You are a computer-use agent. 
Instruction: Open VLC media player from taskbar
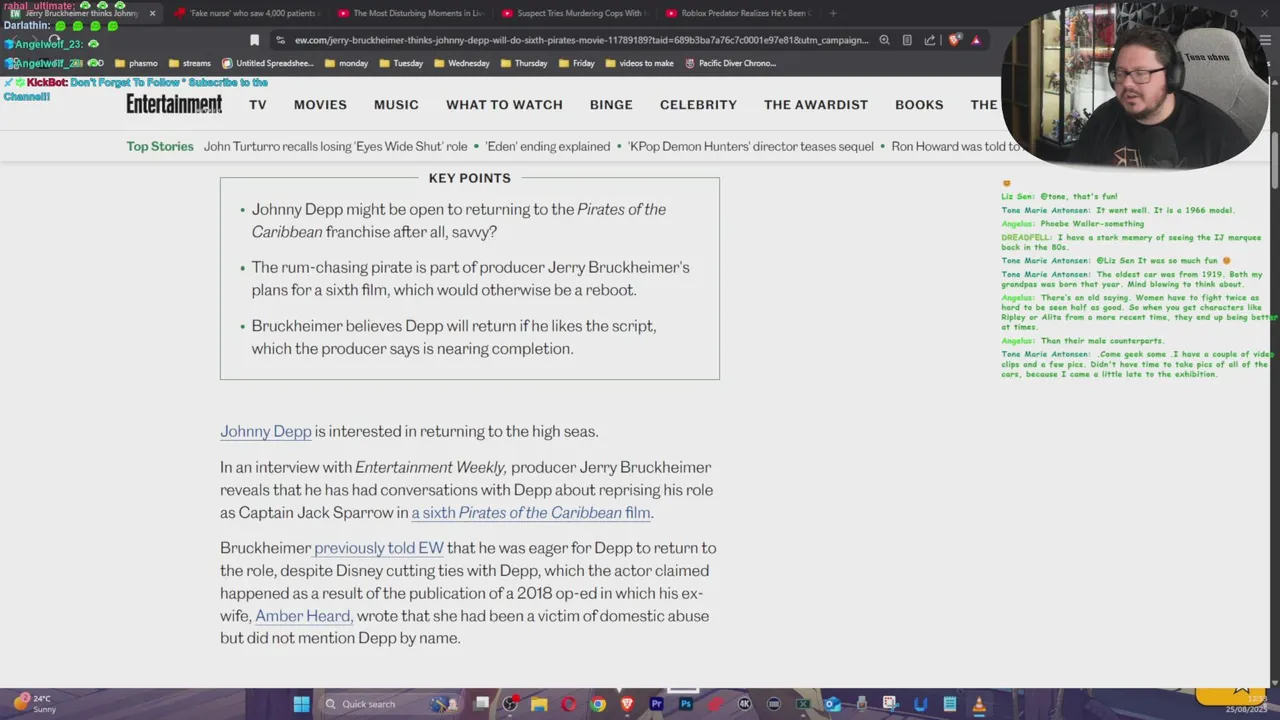pos(979,704)
